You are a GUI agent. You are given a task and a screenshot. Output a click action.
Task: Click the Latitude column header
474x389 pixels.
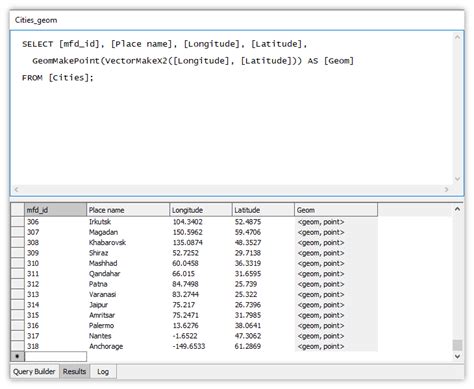coord(263,210)
